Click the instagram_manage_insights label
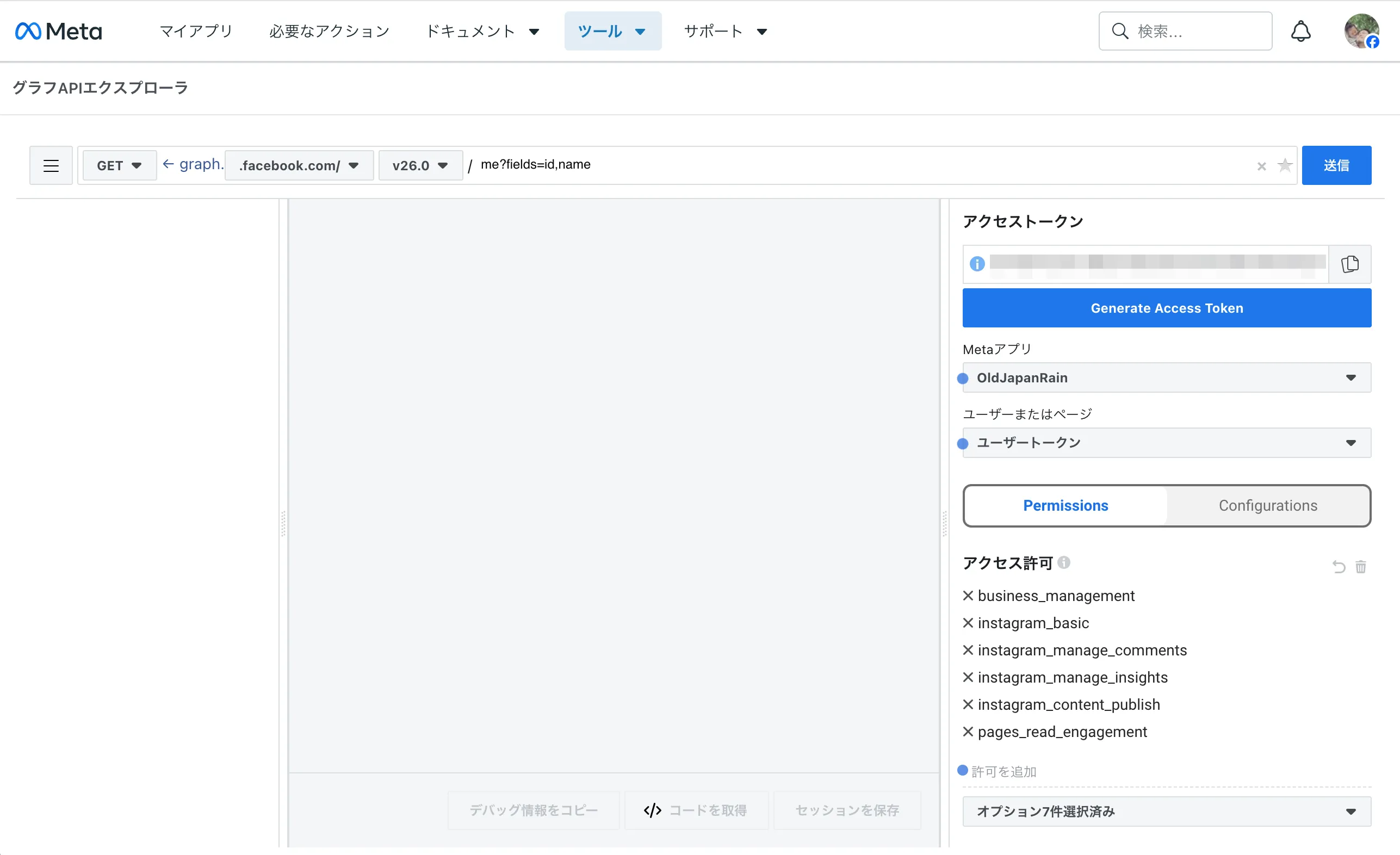1400x855 pixels. [x=1072, y=677]
